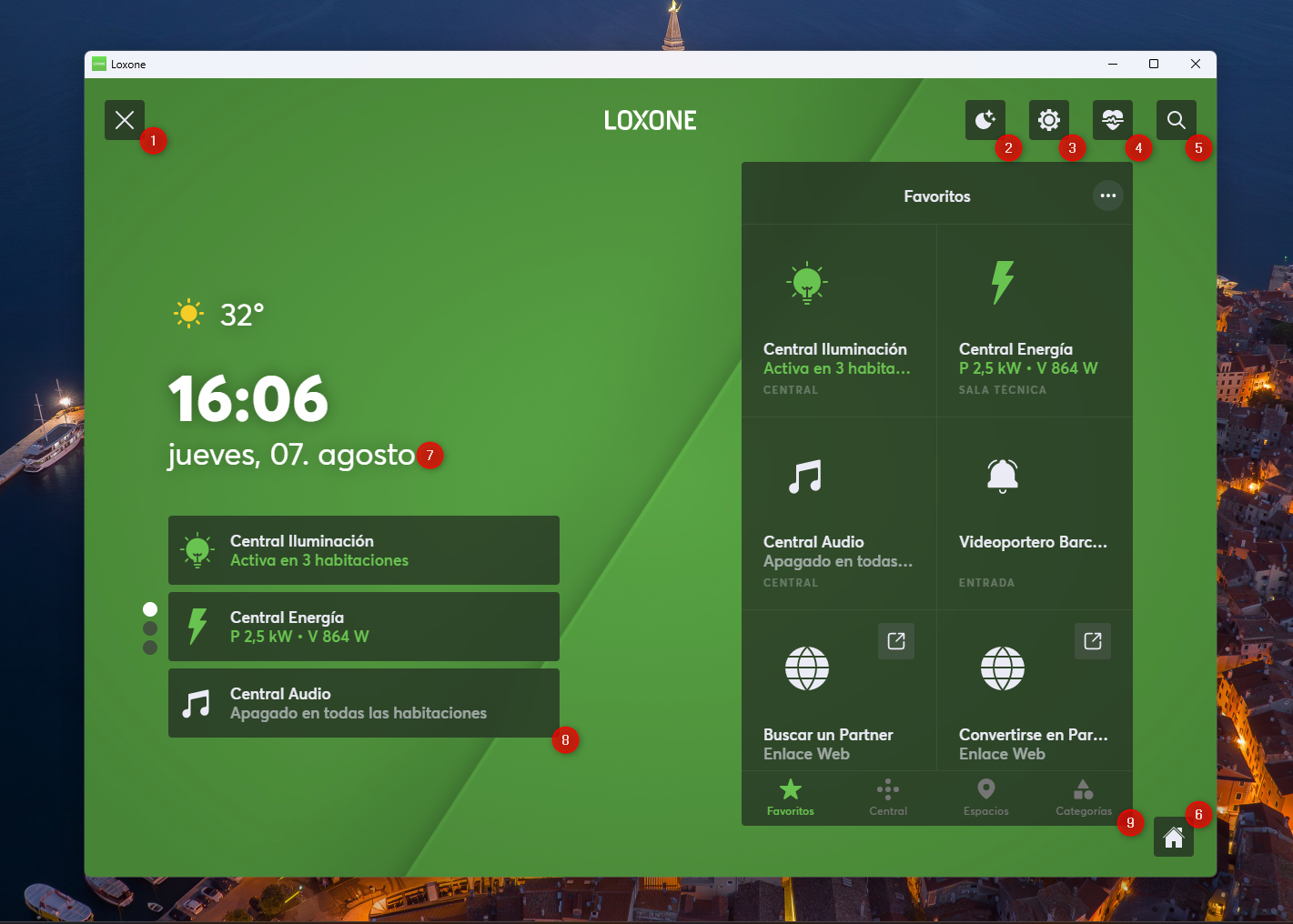
Task: Select the first page indicator dot
Action: 150,609
